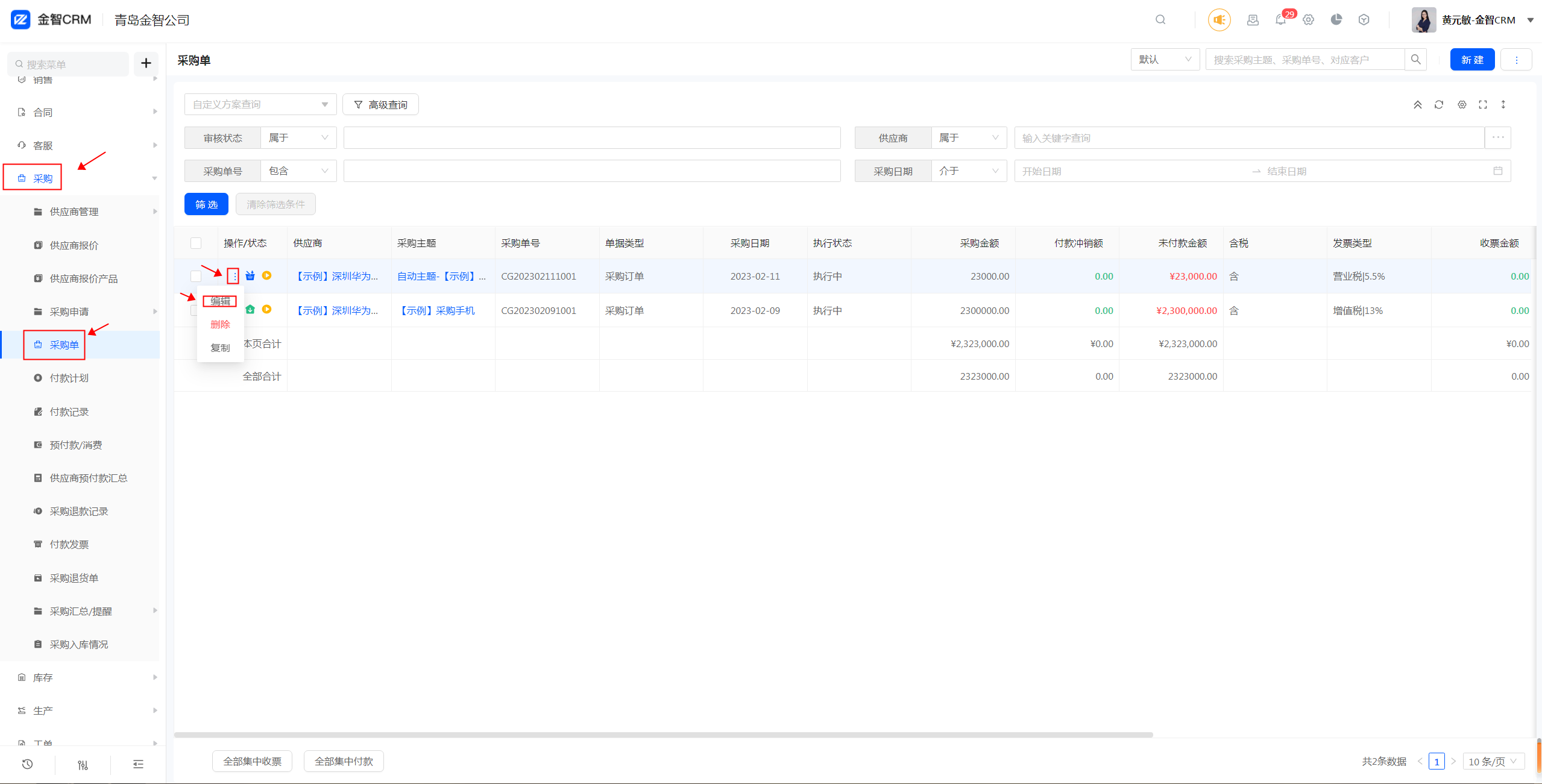Viewport: 1542px width, 784px height.
Task: Collapse filter panel with double-chevron icon
Action: coord(1418,105)
